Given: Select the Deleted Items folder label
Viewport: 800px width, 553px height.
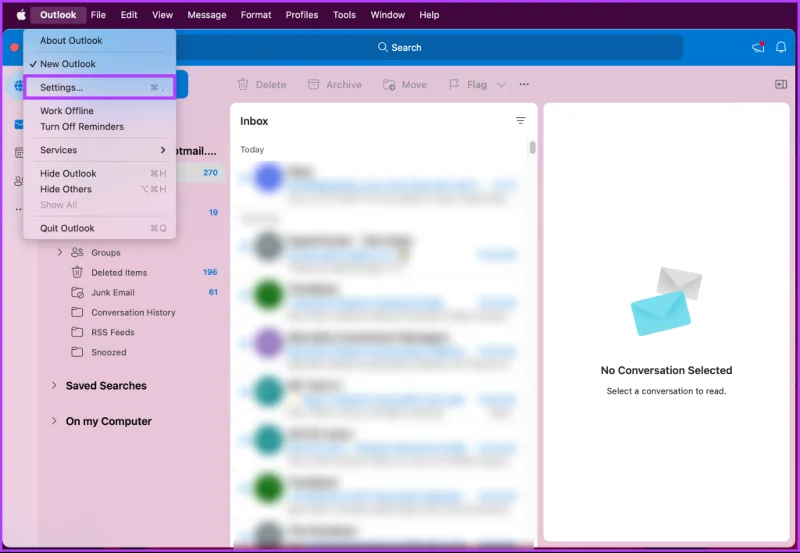Looking at the screenshot, I should (x=119, y=272).
